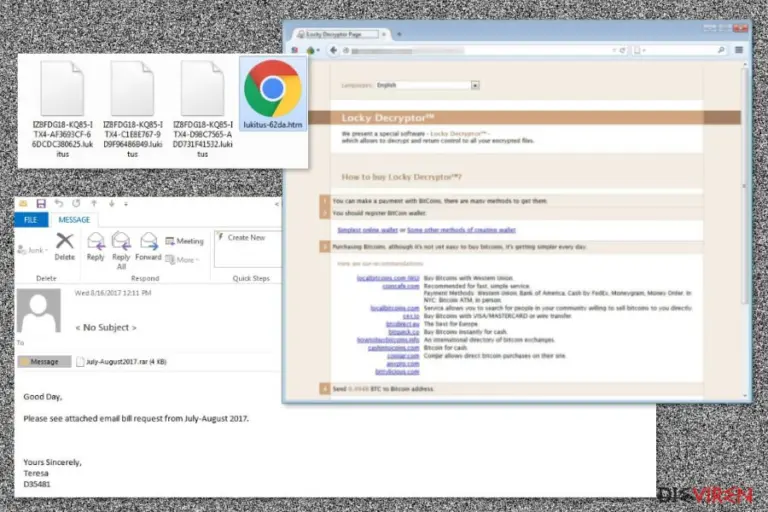Close the Locky Decryptor Page tab
Image resolution: width=768 pixels, height=512 pixels.
pos(384,34)
